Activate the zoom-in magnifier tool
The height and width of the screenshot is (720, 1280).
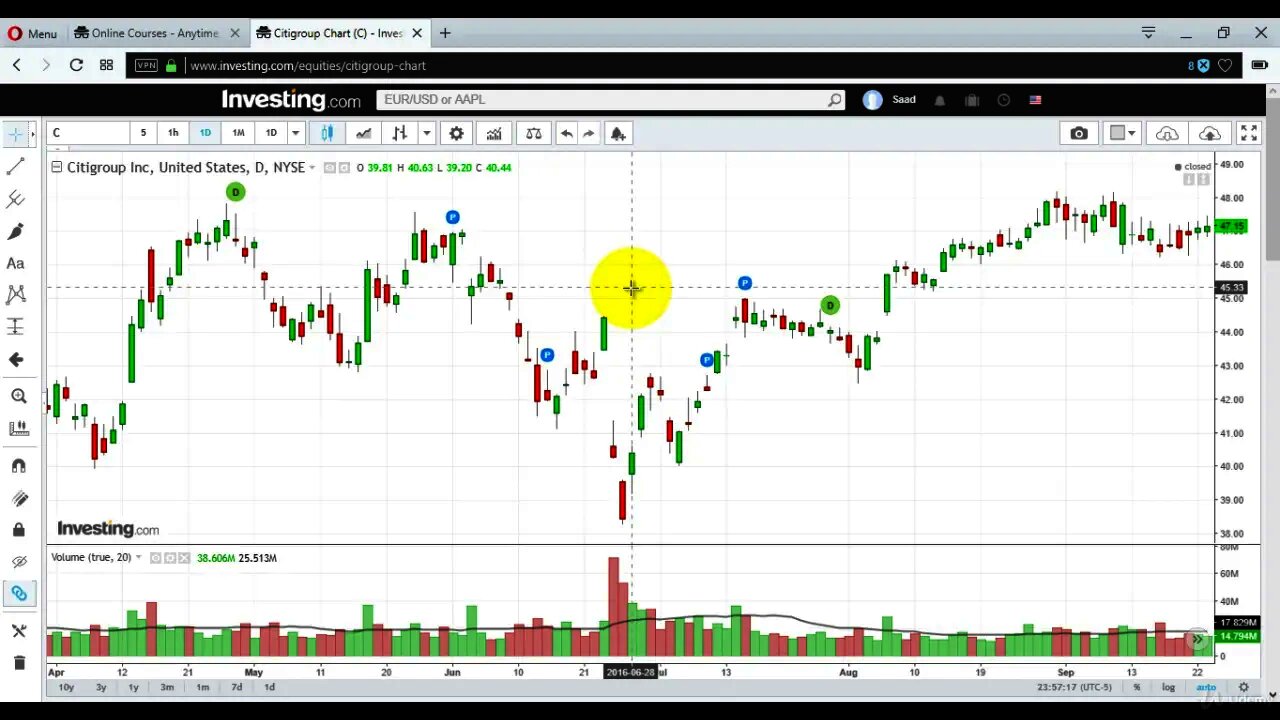[x=18, y=396]
